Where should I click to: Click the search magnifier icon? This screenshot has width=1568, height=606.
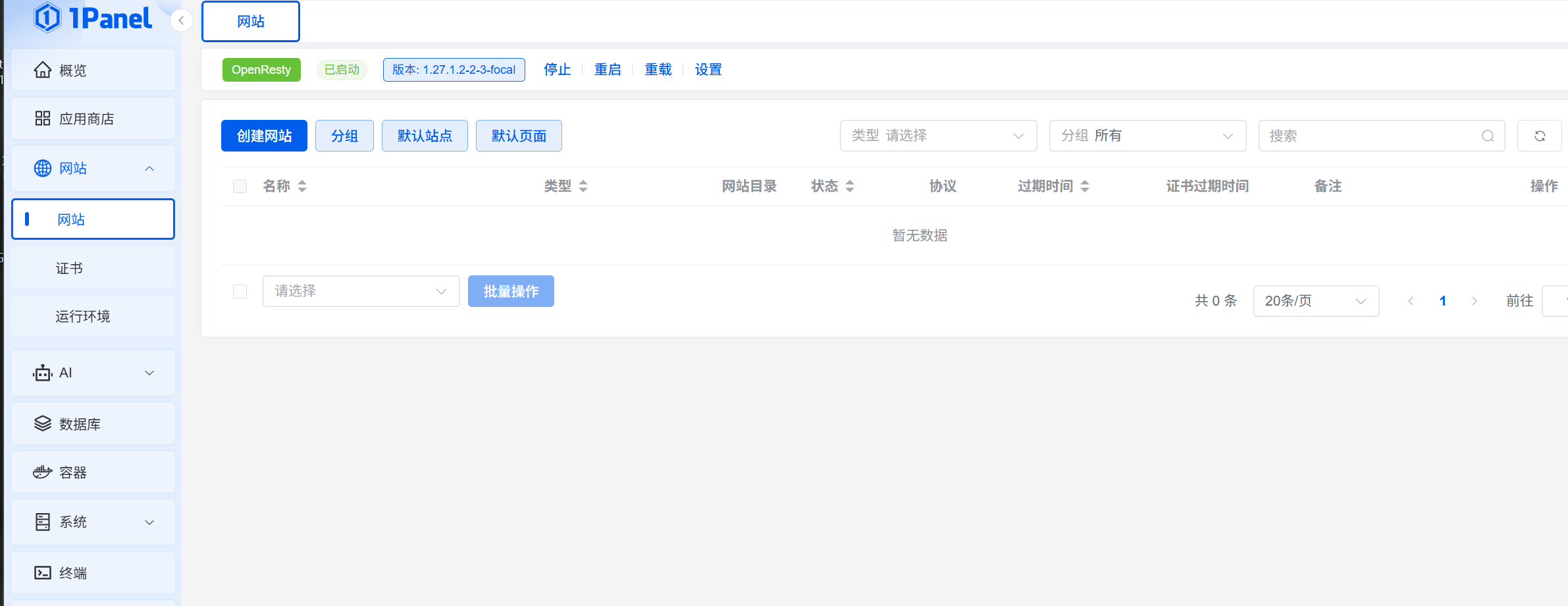coord(1488,136)
